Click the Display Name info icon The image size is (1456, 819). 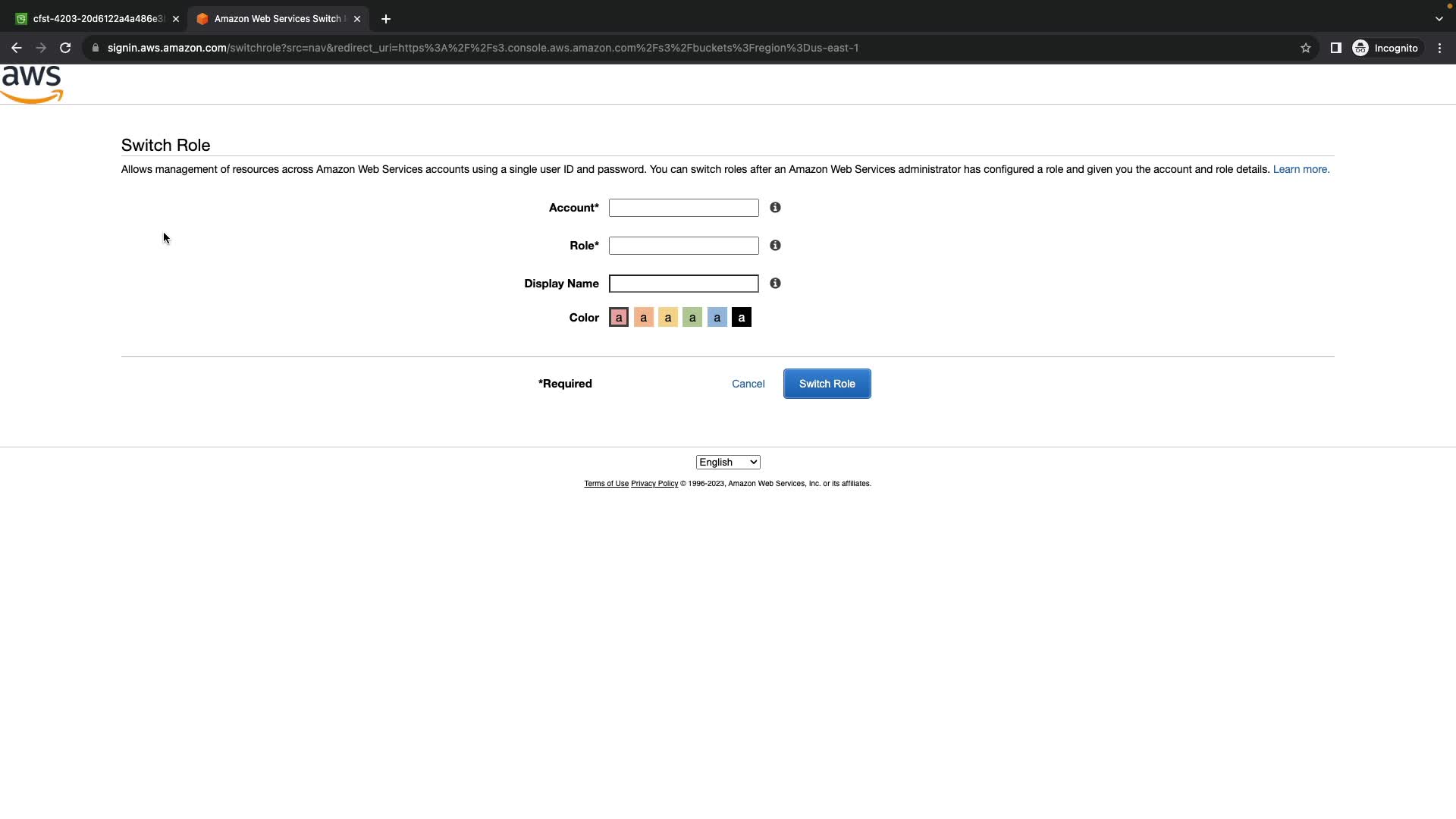click(x=775, y=283)
